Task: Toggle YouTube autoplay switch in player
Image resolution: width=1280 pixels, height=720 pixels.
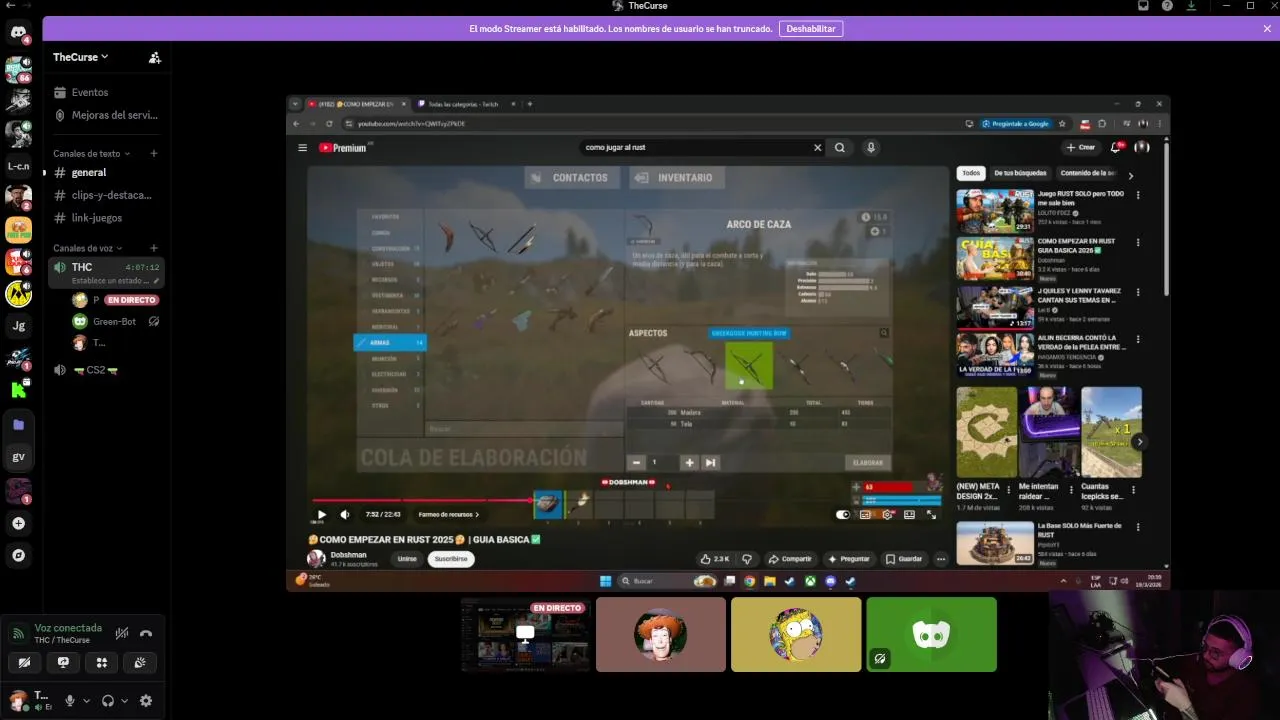Action: click(843, 515)
